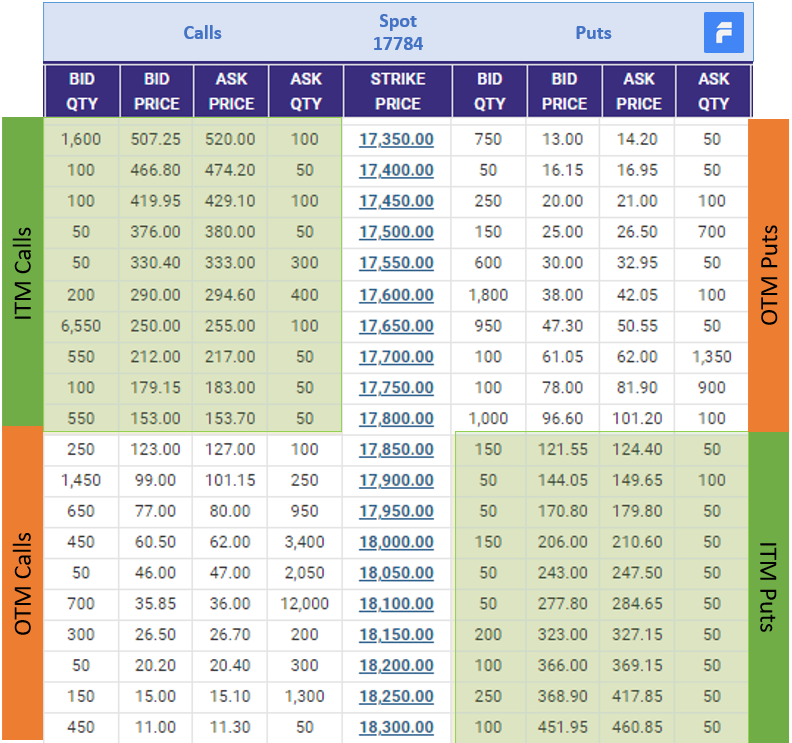
Task: Open the 17,350.00 strike price link
Action: [397, 139]
